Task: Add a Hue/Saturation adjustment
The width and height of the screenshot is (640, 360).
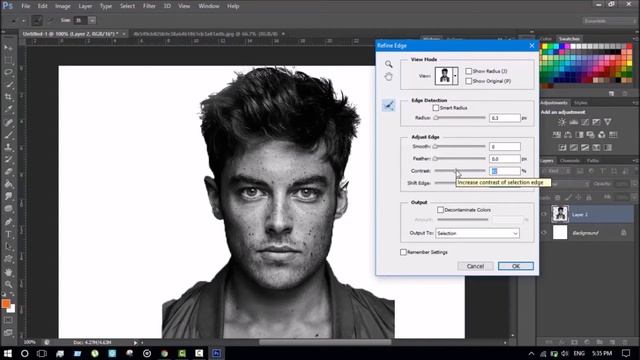Action: pyautogui.click(x=557, y=135)
